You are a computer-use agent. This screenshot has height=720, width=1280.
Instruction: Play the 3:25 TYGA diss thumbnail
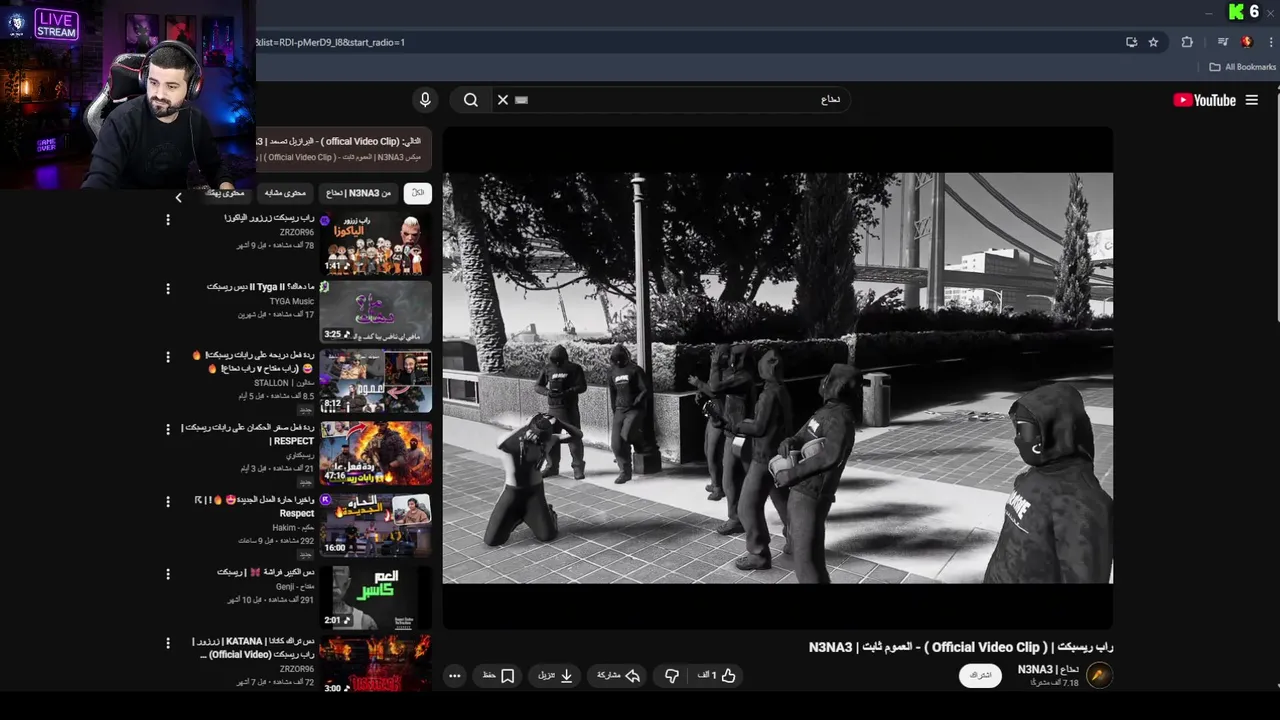point(376,312)
